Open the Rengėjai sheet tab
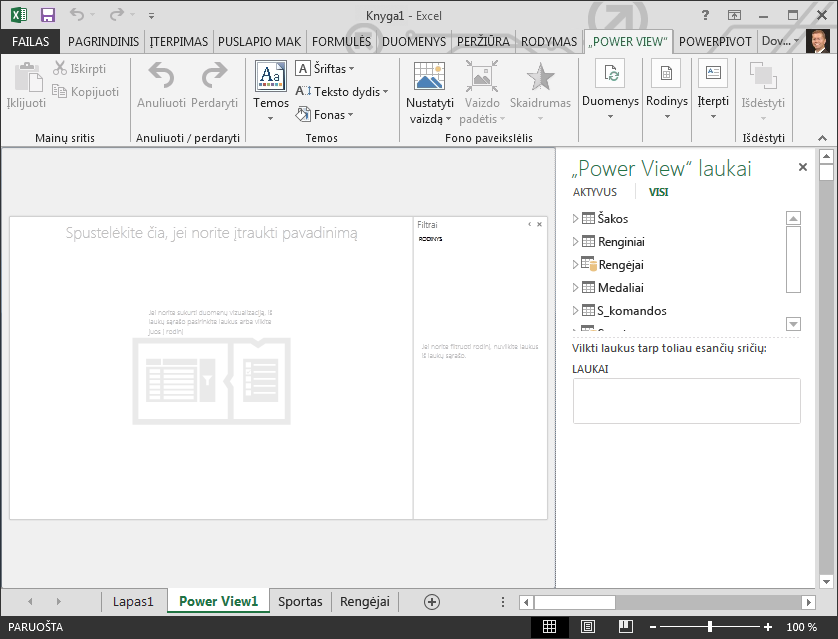 [x=364, y=602]
